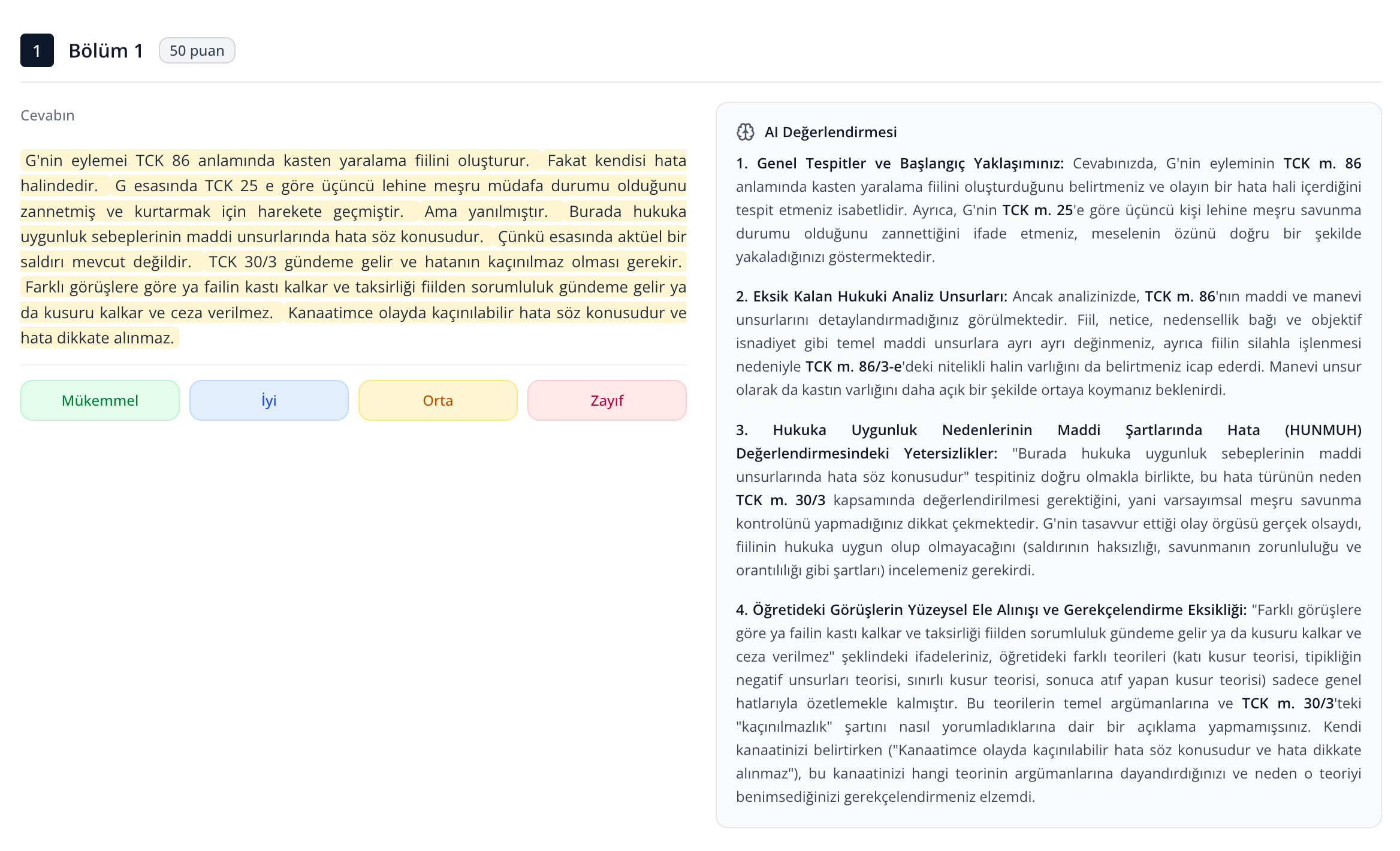
Task: Click highlighted sentence beginning 'TCK 30/3 gündeme gelir'
Action: click(445, 262)
